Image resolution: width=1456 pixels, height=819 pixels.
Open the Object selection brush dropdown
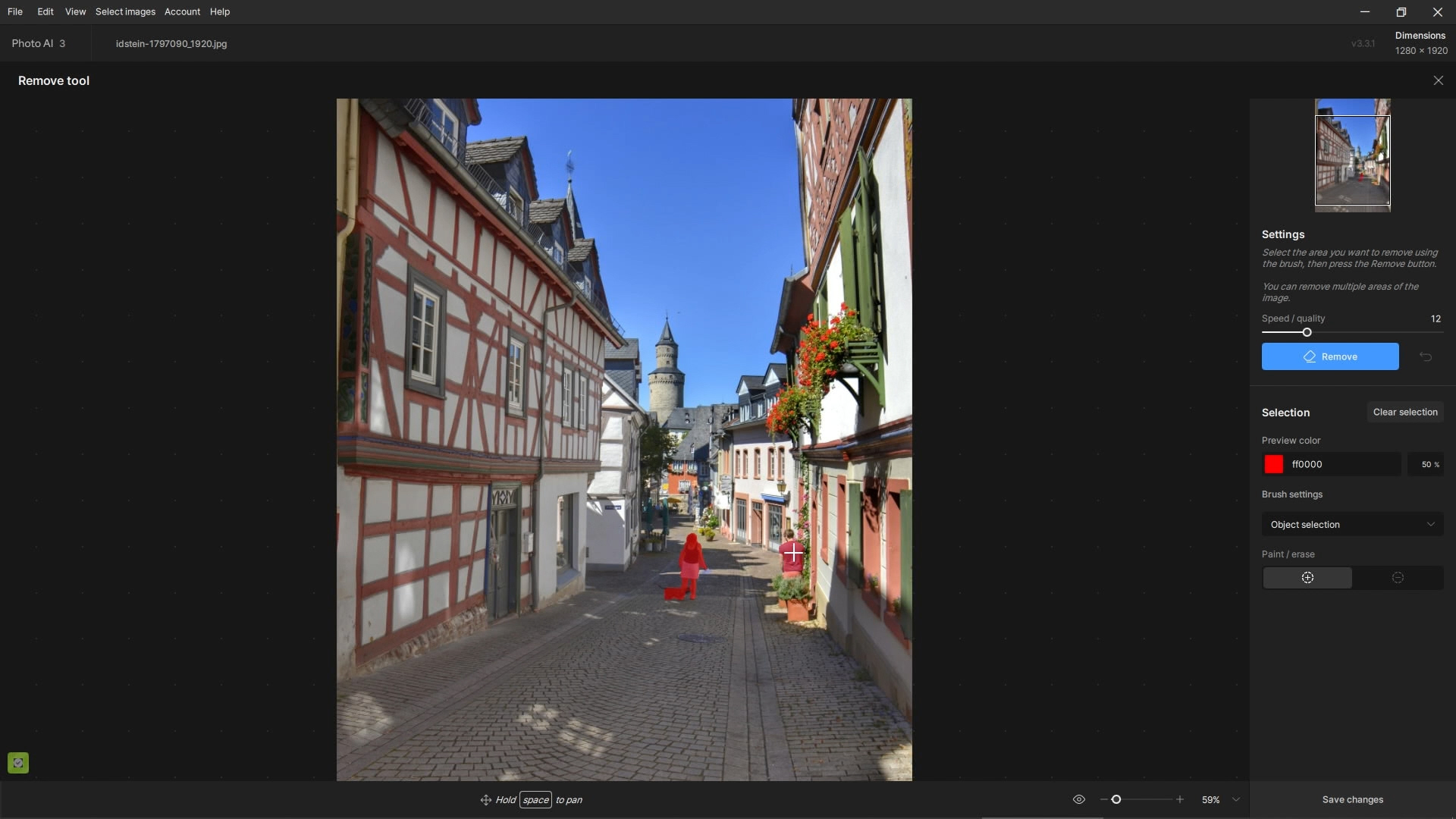pos(1352,525)
